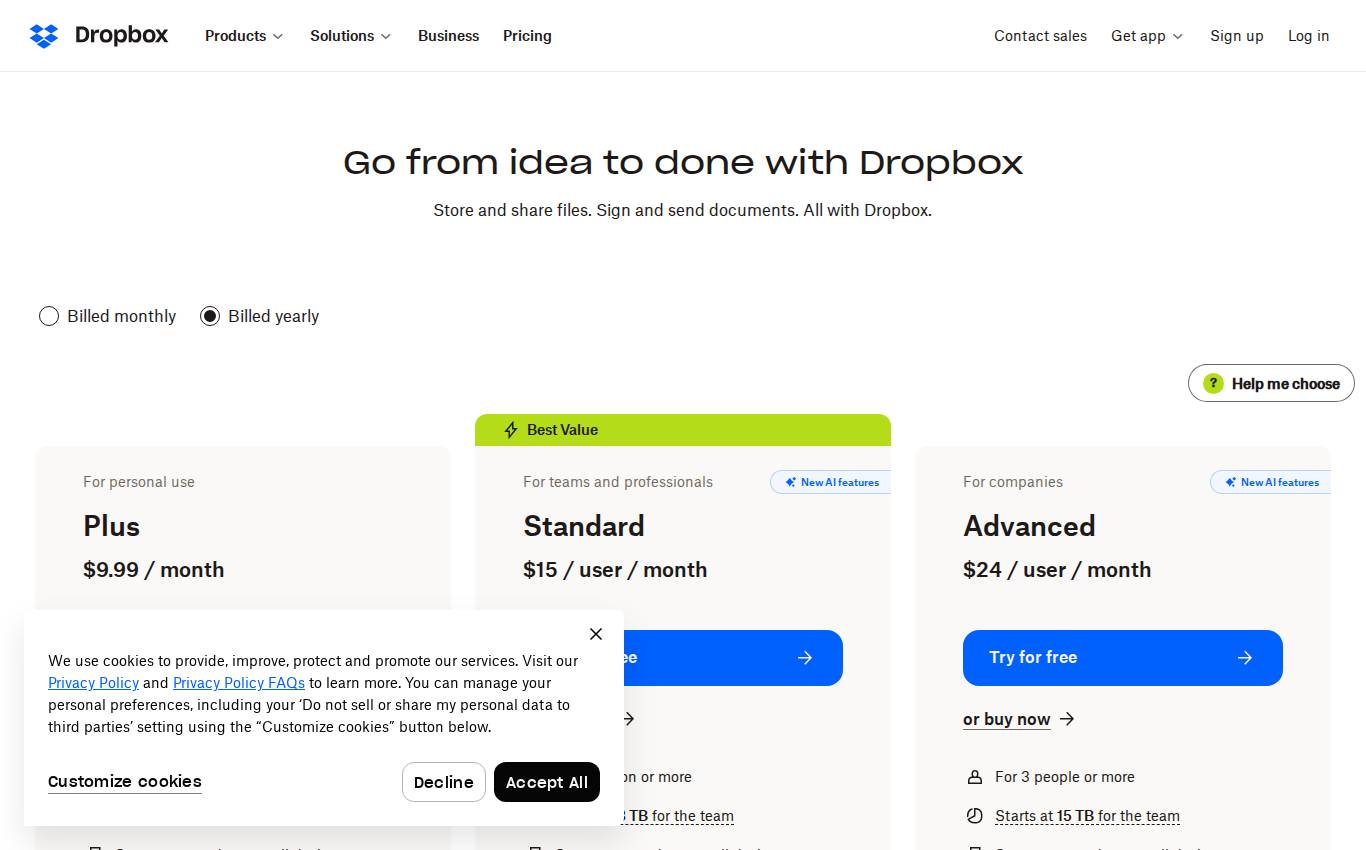This screenshot has width=1366, height=850.
Task: Open the Get app dropdown
Action: [x=1147, y=36]
